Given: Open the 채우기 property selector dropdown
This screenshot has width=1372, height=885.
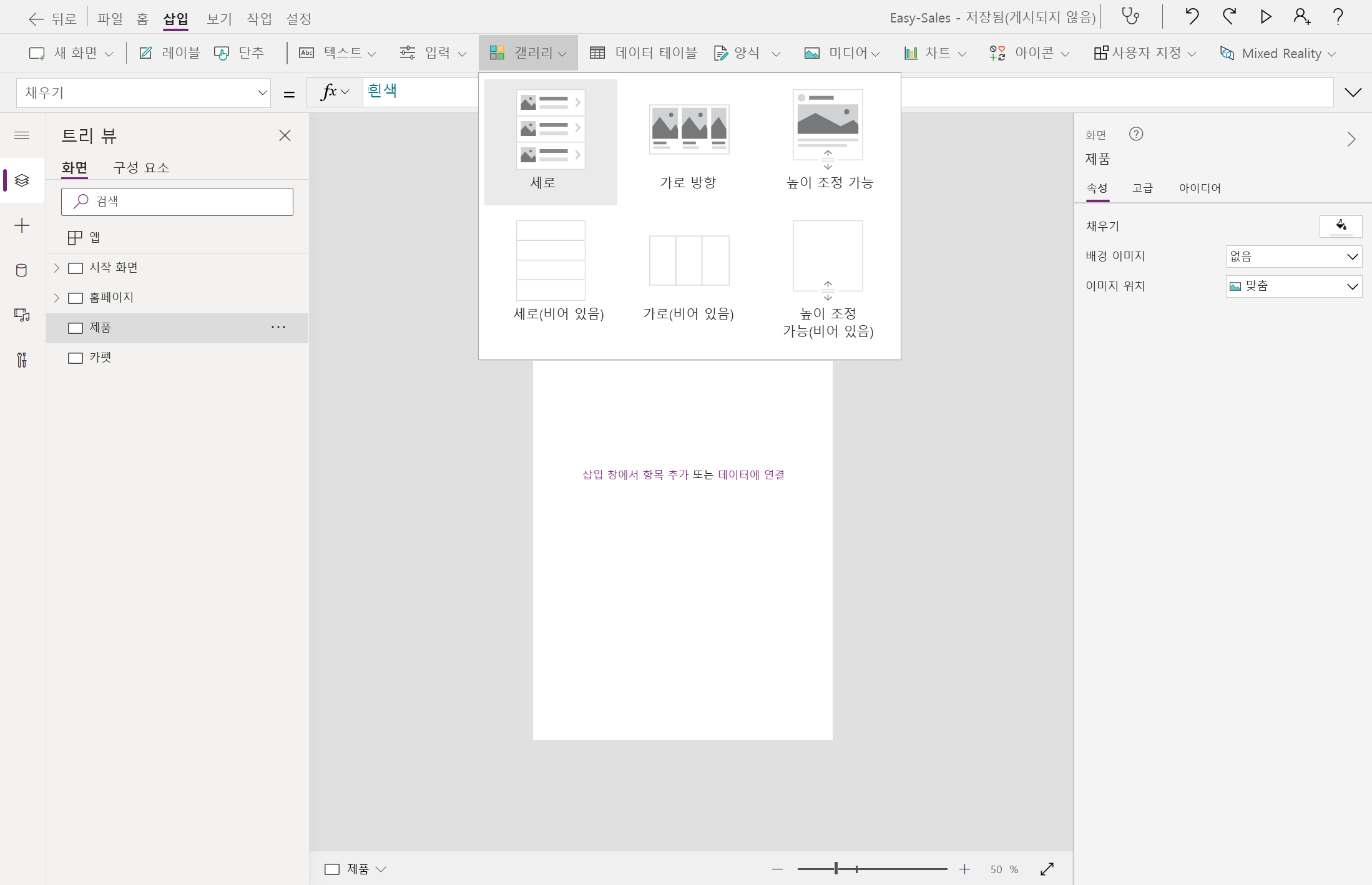Looking at the screenshot, I should coord(144,93).
